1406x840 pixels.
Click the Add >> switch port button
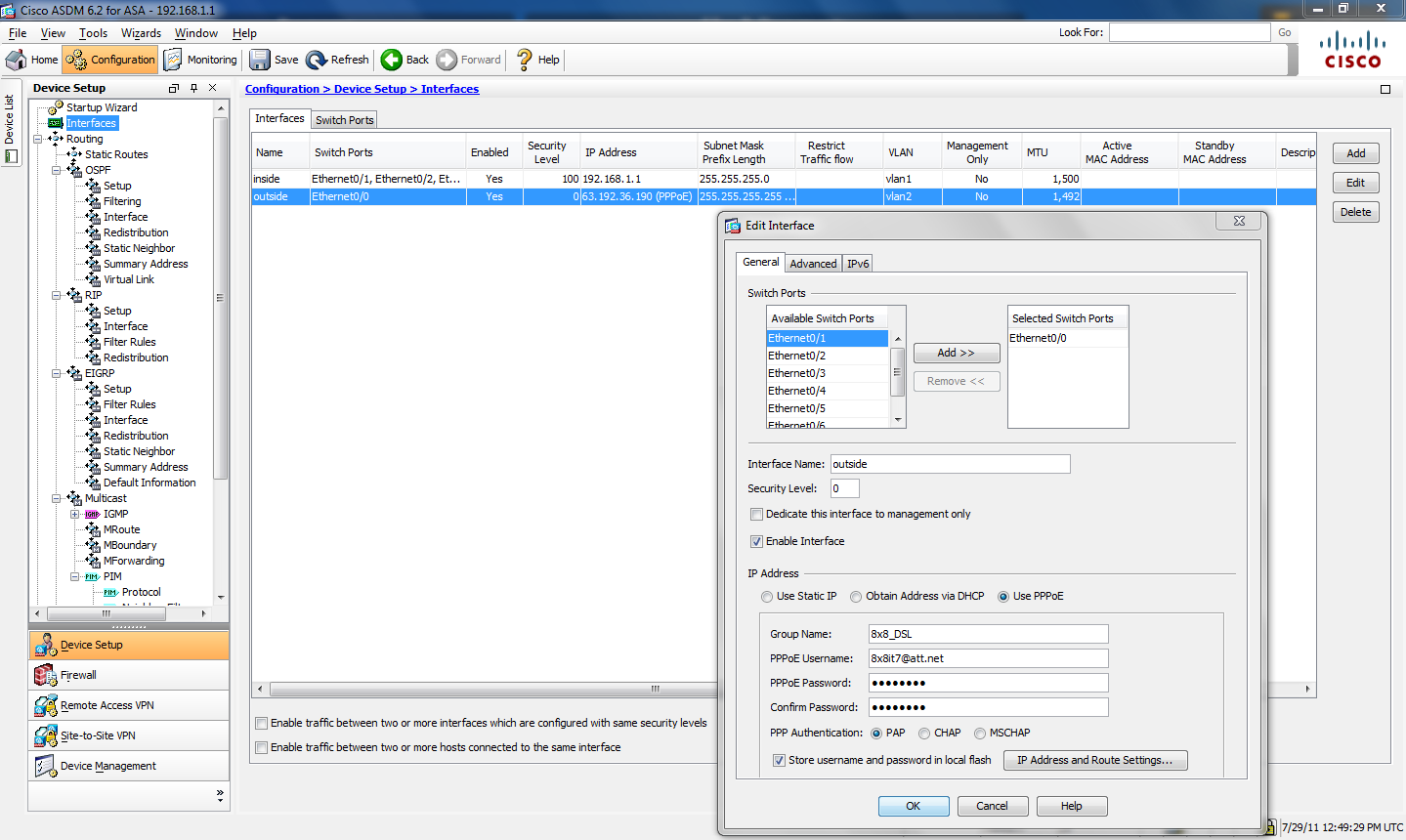(x=957, y=353)
